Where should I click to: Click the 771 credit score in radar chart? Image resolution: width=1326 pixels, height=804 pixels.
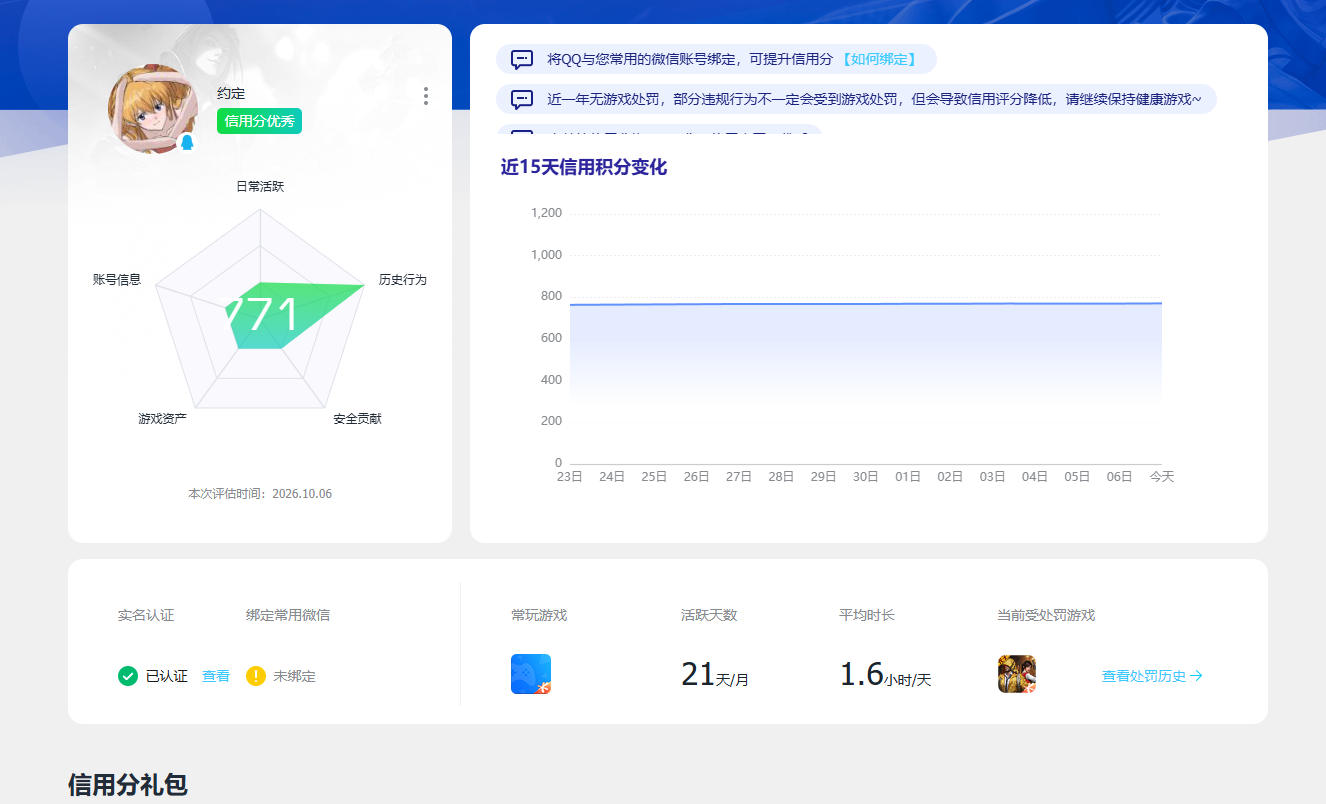coord(262,315)
